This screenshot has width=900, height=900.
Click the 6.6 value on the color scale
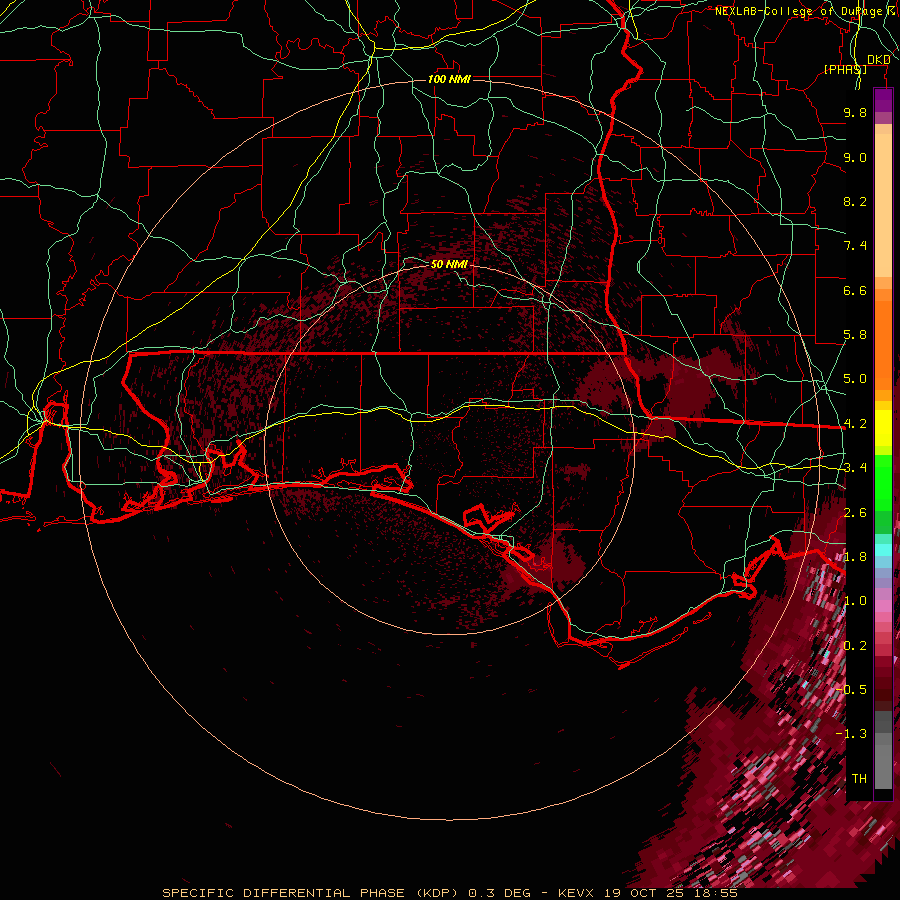pyautogui.click(x=855, y=290)
